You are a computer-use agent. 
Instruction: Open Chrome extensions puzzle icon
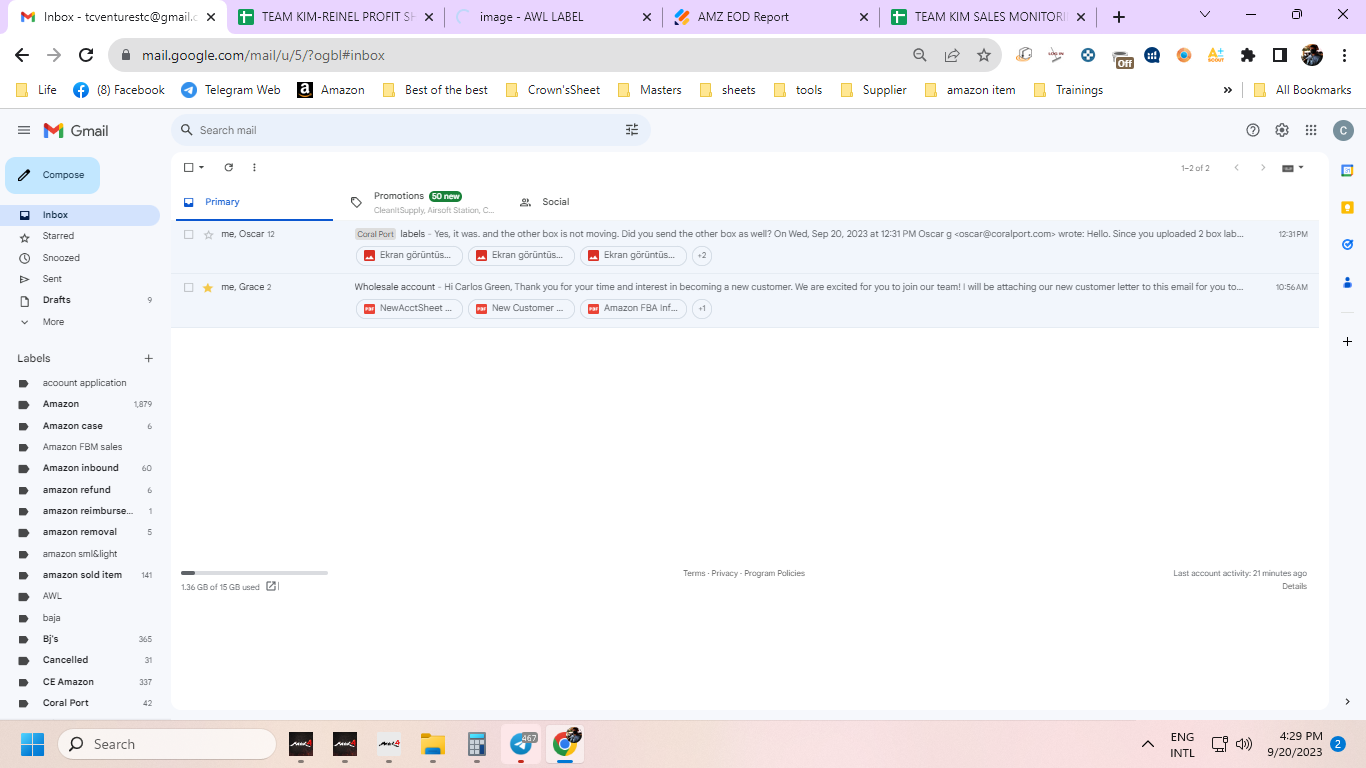[x=1247, y=55]
